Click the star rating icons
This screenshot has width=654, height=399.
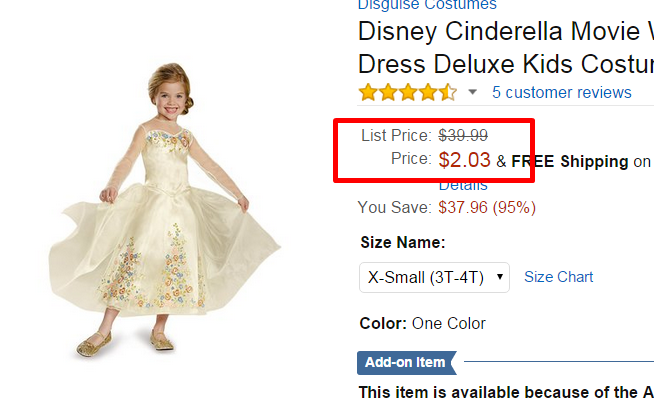(408, 92)
